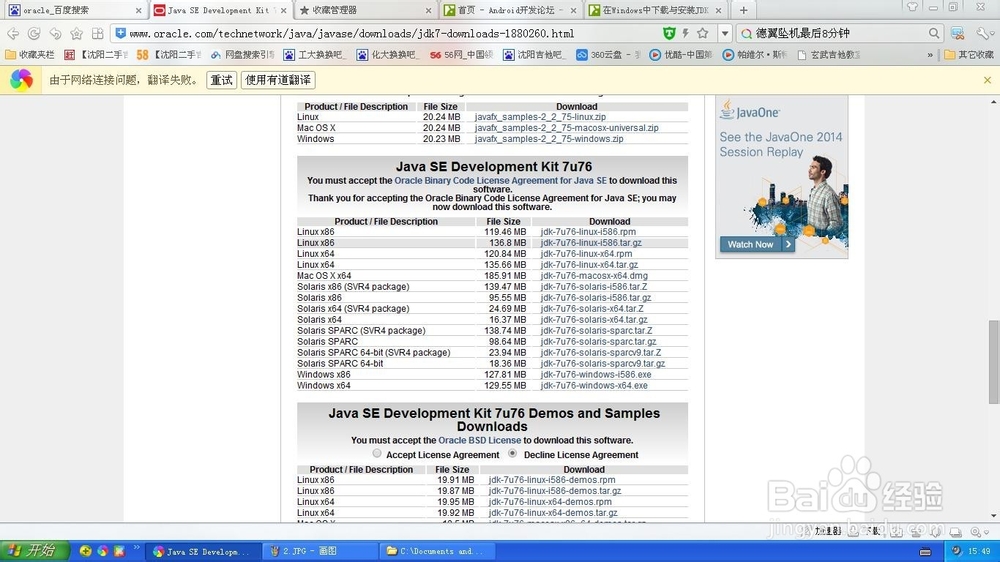The height and width of the screenshot is (562, 1000).
Task: Click the colorful browser icon in quick launch
Action: coord(102,551)
